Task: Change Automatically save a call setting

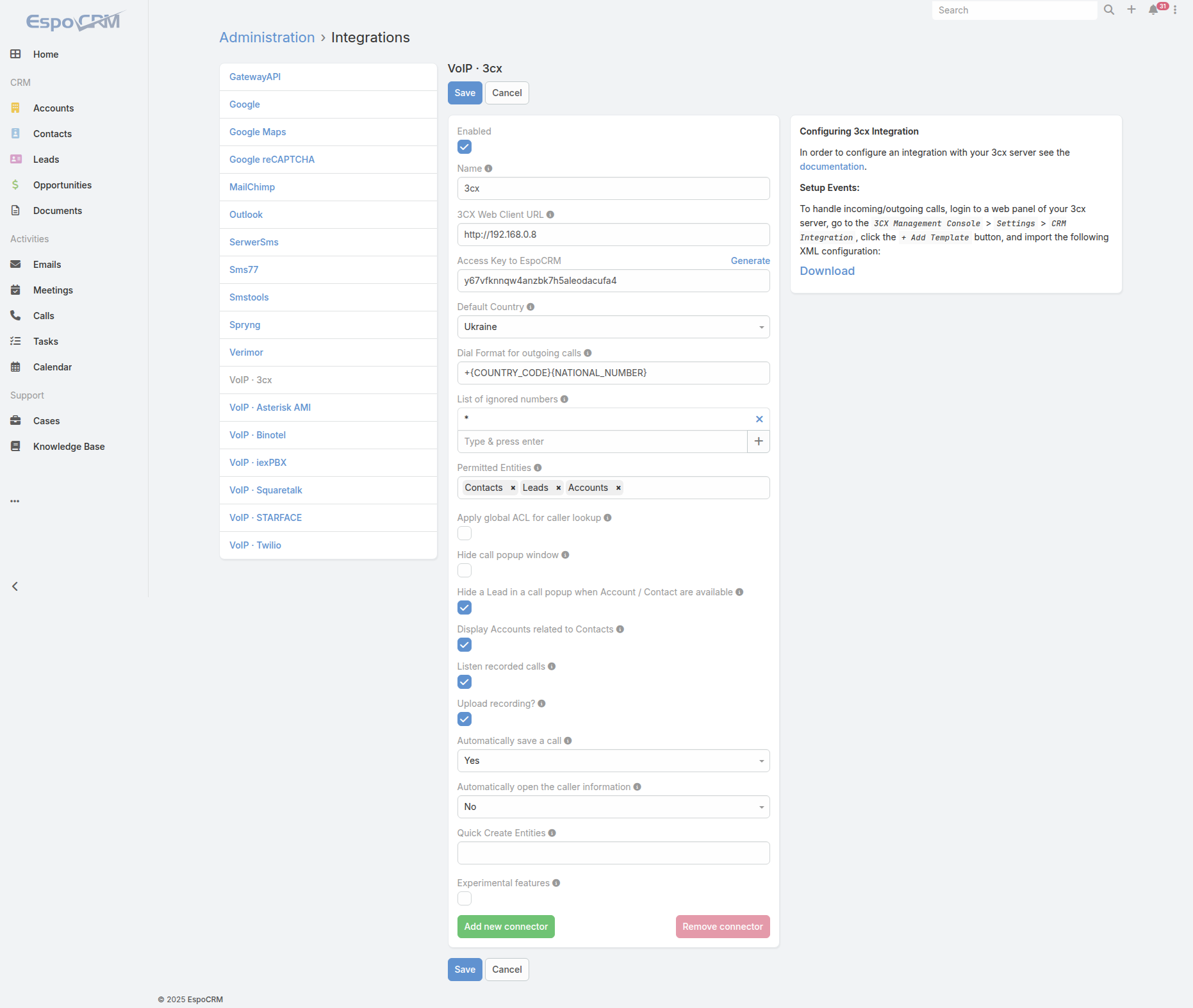Action: [x=613, y=761]
